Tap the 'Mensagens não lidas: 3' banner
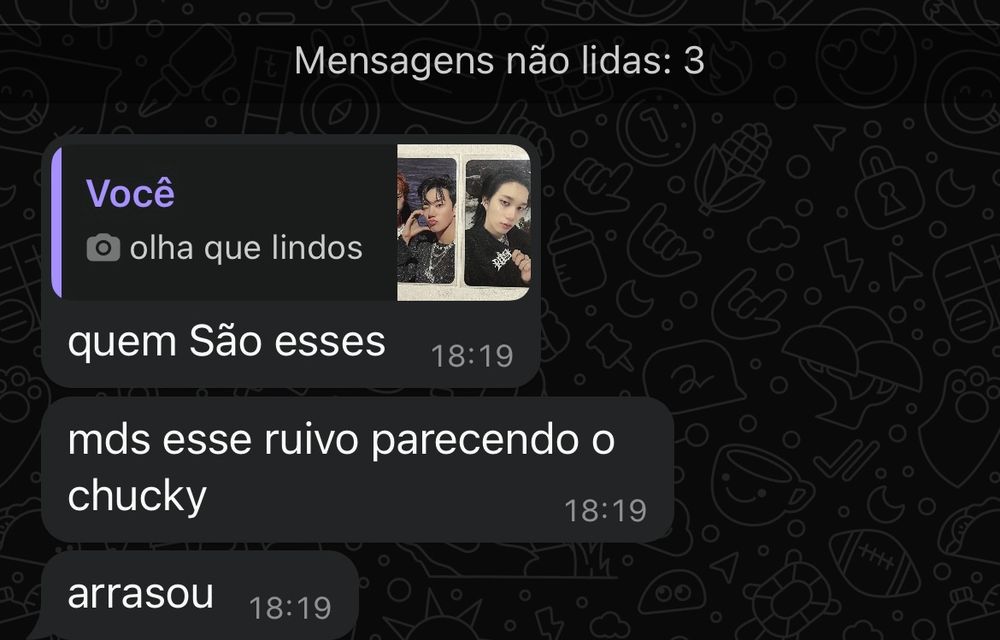Viewport: 1000px width, 640px height. pos(499,61)
